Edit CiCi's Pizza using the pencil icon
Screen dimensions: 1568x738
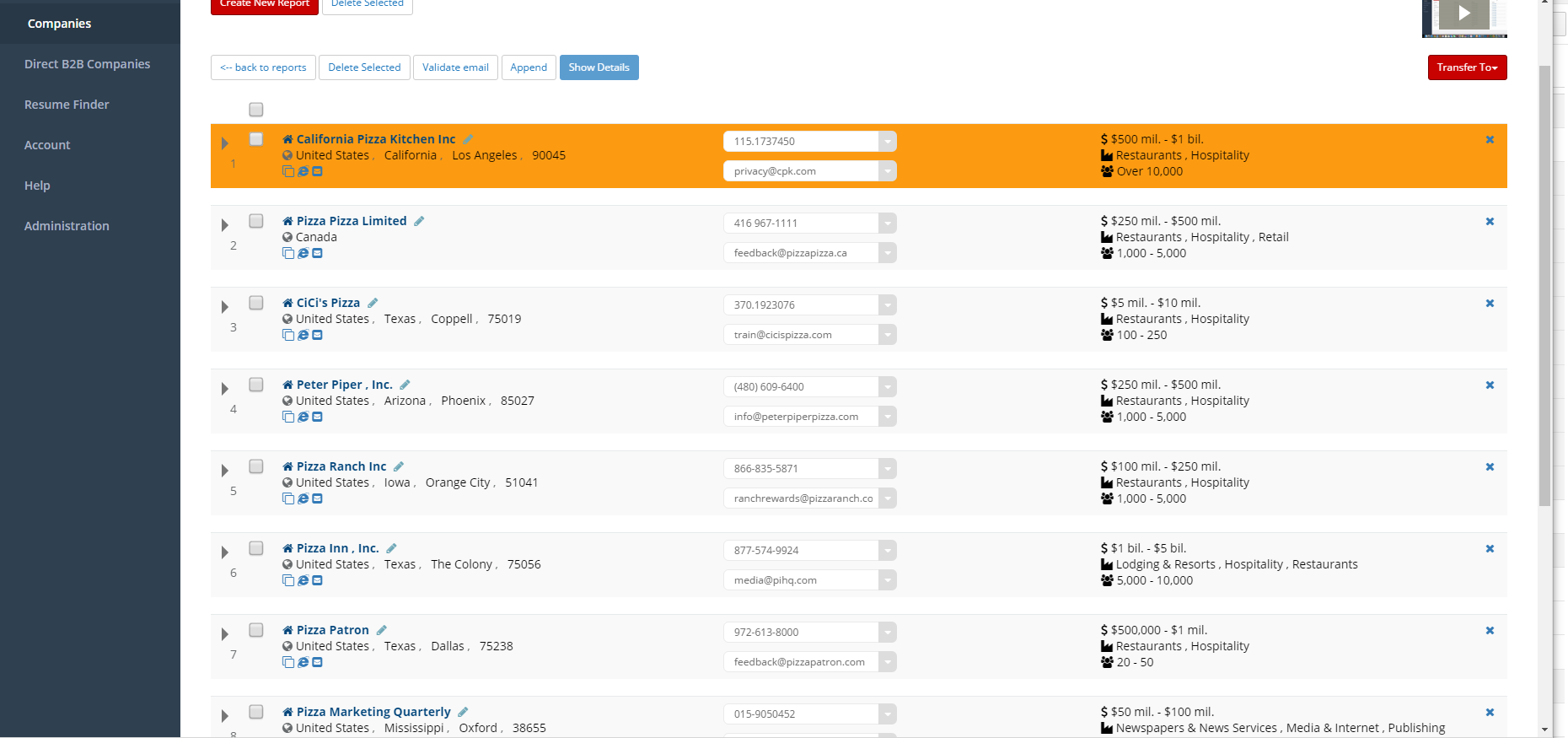coord(373,303)
